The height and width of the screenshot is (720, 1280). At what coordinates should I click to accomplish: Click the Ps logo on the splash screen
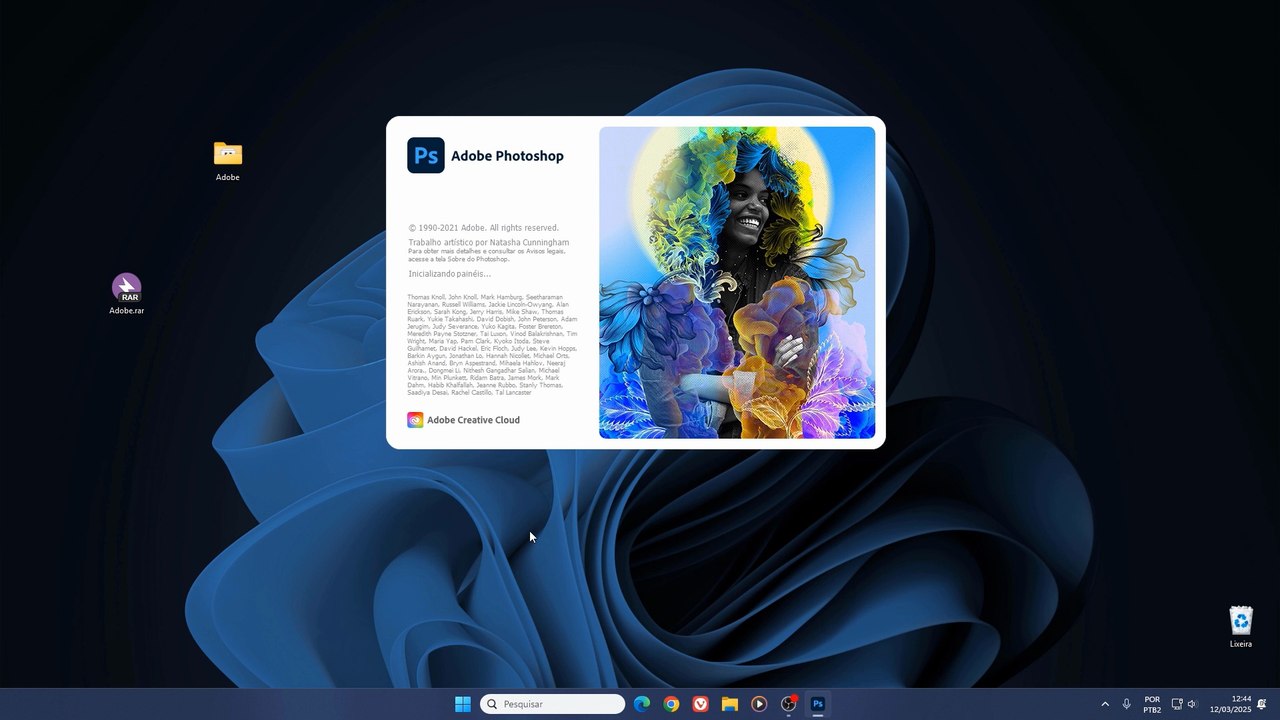(x=426, y=155)
